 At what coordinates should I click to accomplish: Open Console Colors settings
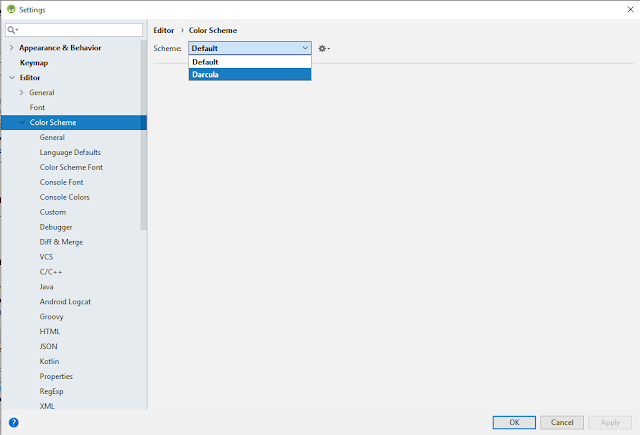click(64, 197)
